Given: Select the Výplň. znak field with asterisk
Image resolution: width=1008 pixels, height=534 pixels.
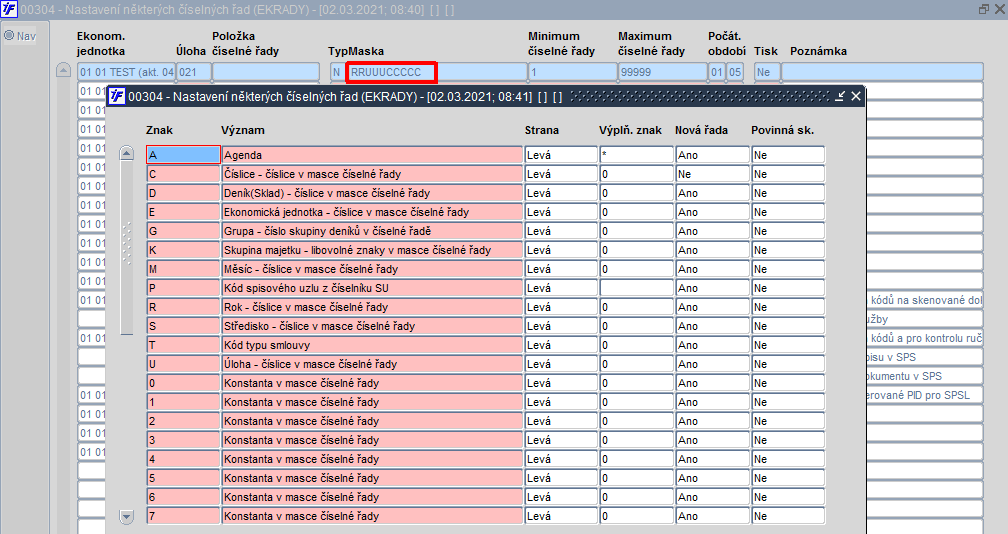Looking at the screenshot, I should point(636,155).
